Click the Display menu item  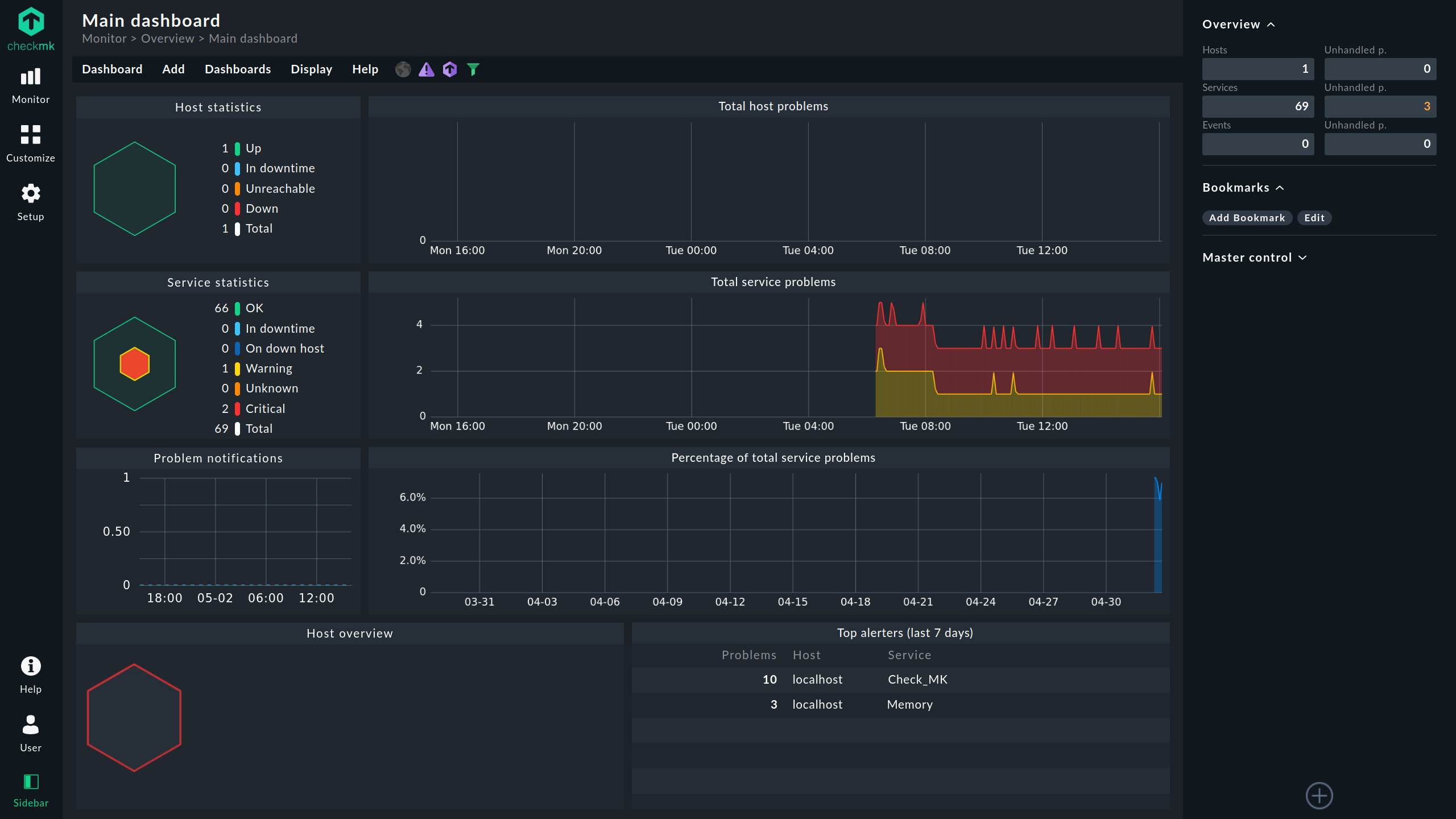312,69
